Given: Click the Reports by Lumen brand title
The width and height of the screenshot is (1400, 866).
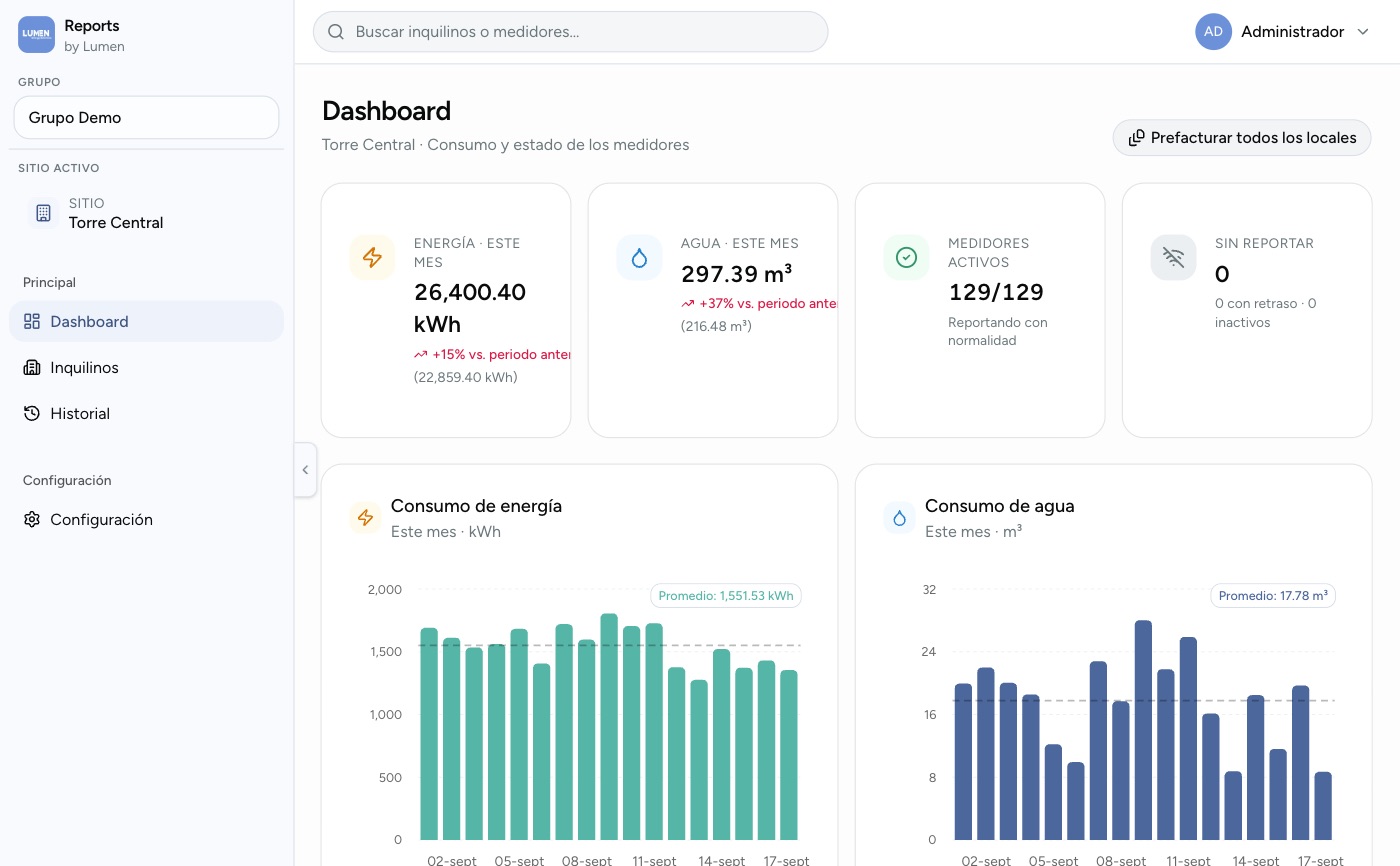Looking at the screenshot, I should [94, 35].
